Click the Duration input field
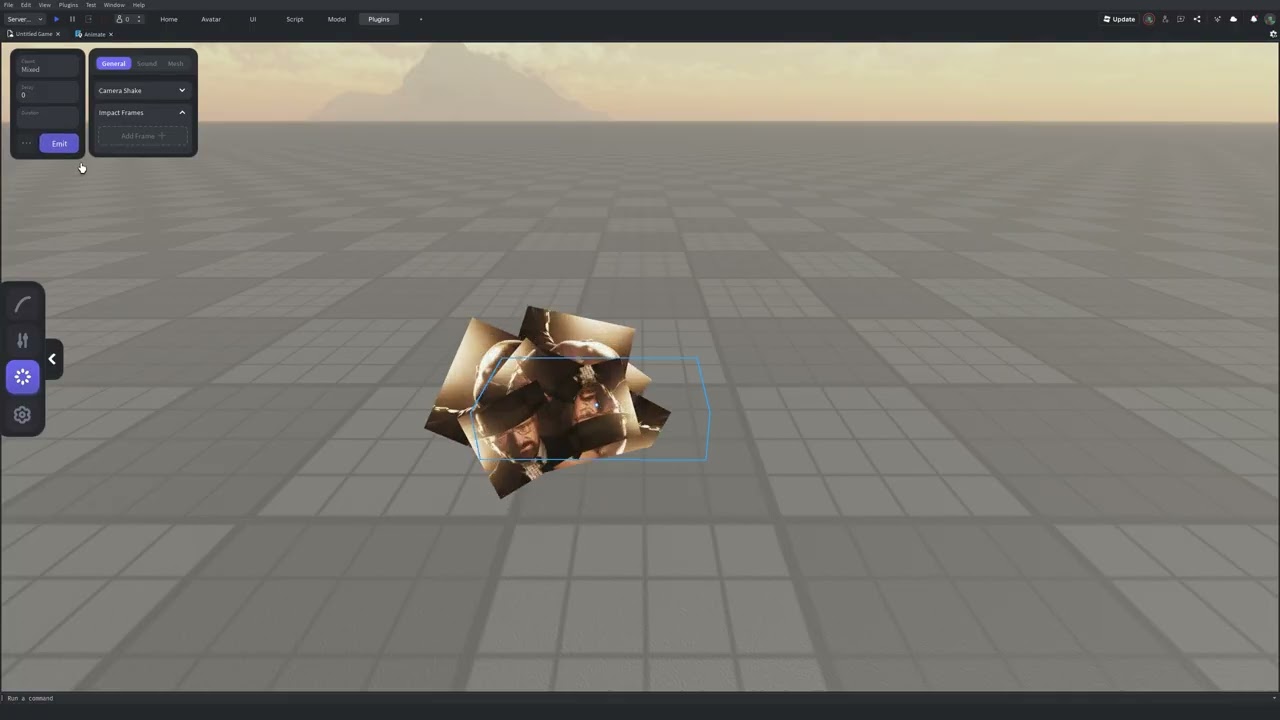This screenshot has width=1280, height=720. coord(47,117)
